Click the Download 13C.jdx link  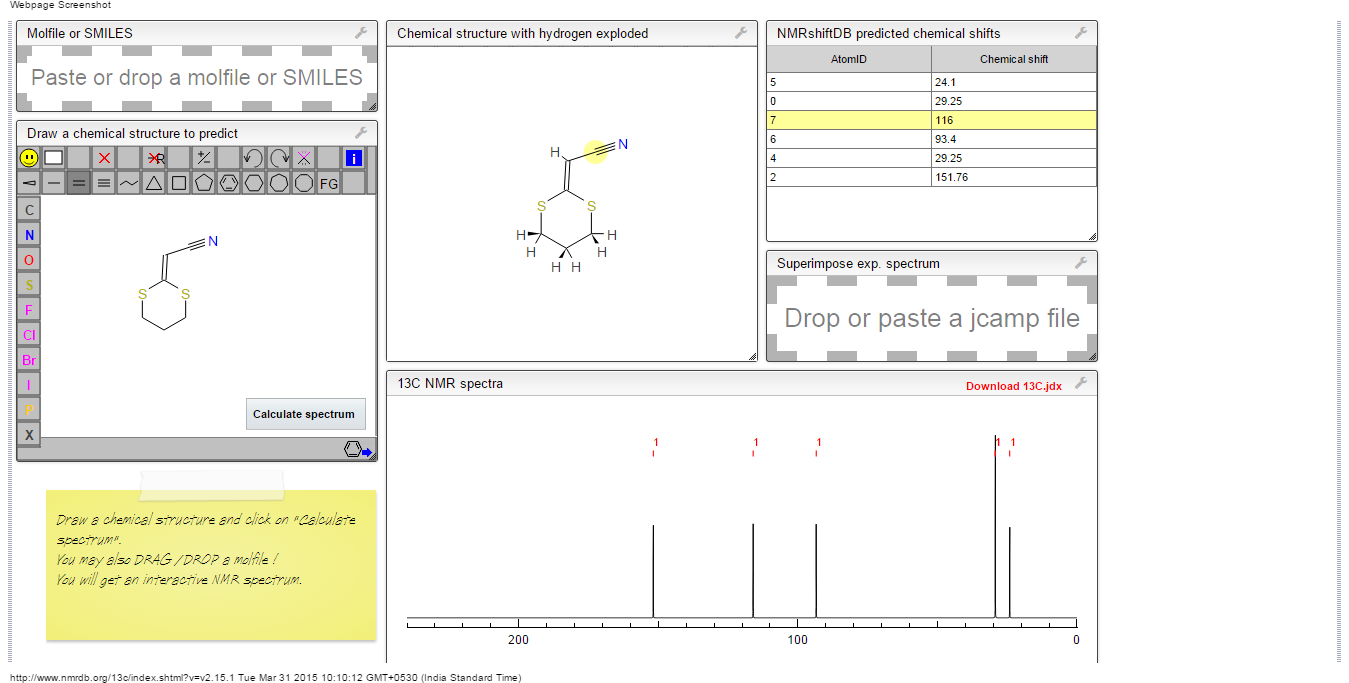[1013, 386]
